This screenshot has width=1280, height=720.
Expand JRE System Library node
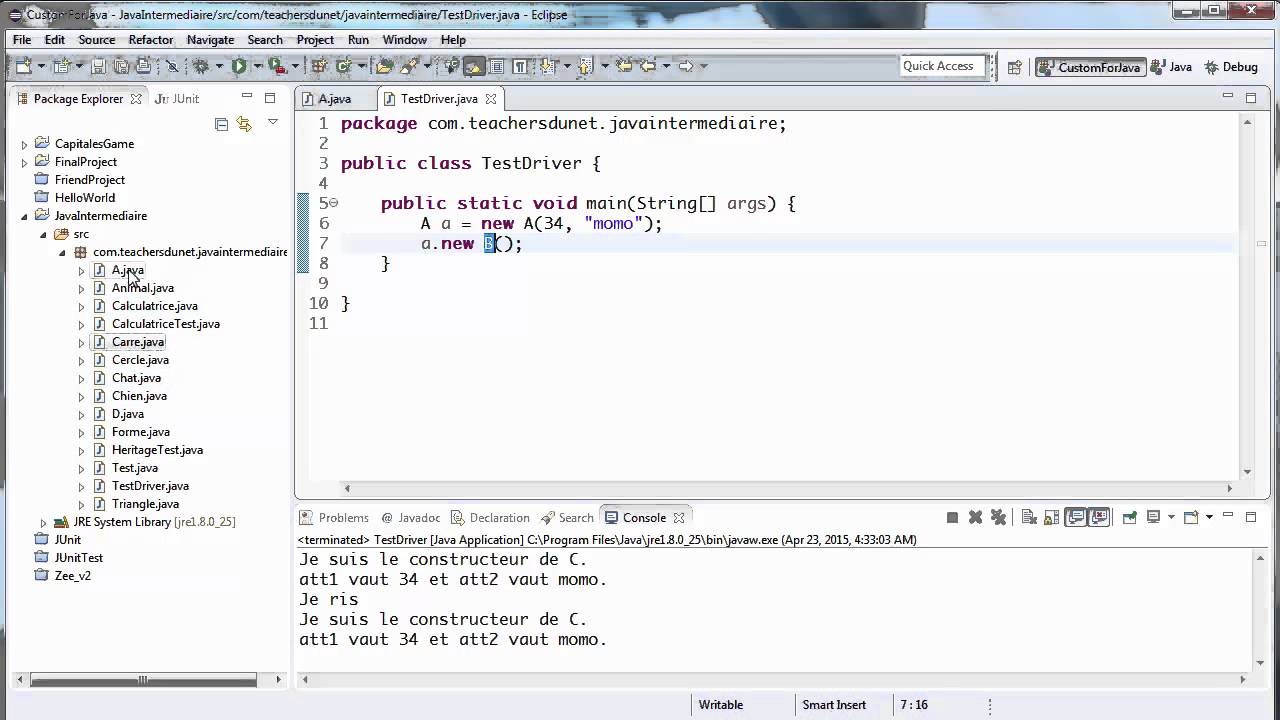[43, 522]
